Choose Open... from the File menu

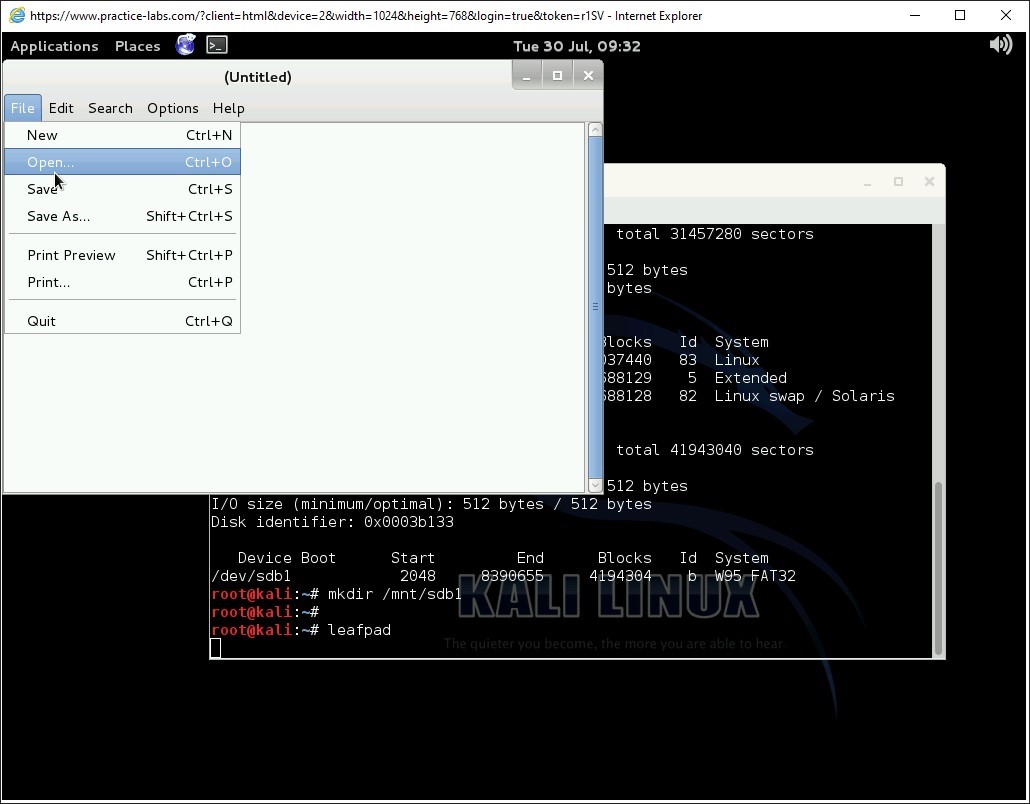(51, 162)
